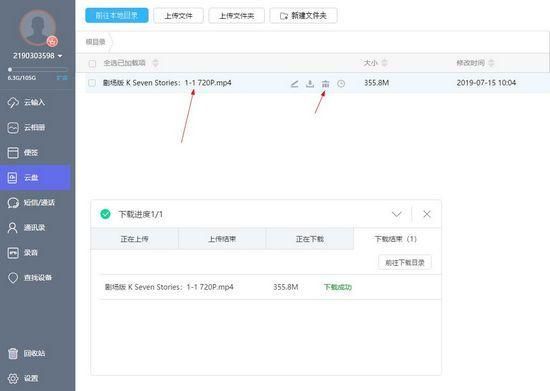The height and width of the screenshot is (391, 550).
Task: Click the 6.3G/105G storage text
Action: [22, 77]
